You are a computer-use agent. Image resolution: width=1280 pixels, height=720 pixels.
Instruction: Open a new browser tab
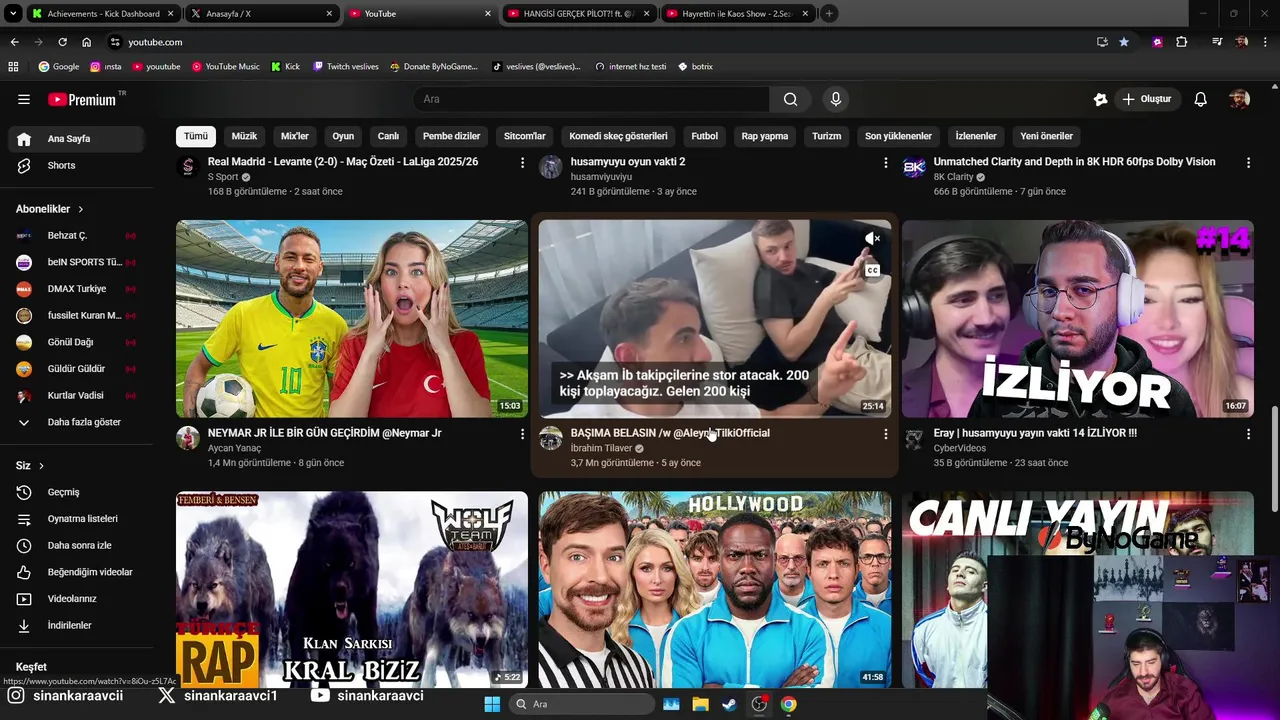(x=829, y=14)
